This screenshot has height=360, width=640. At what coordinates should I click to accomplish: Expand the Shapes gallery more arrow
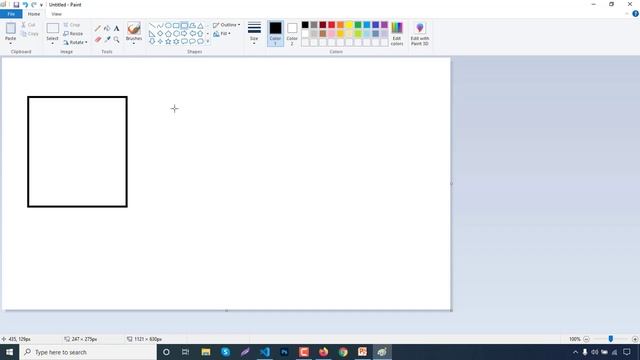(x=208, y=41)
